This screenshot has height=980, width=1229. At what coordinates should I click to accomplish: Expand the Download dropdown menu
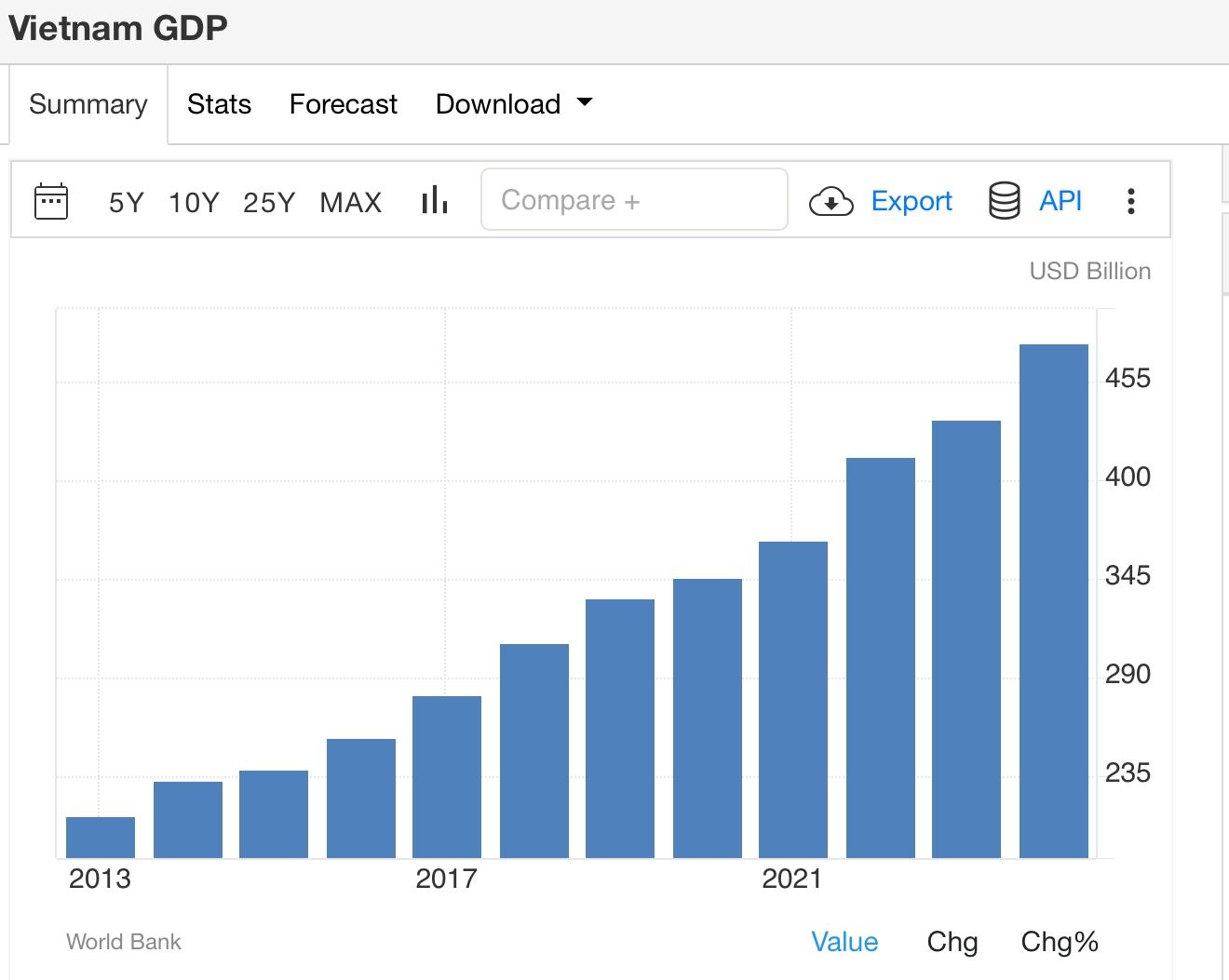pos(513,103)
